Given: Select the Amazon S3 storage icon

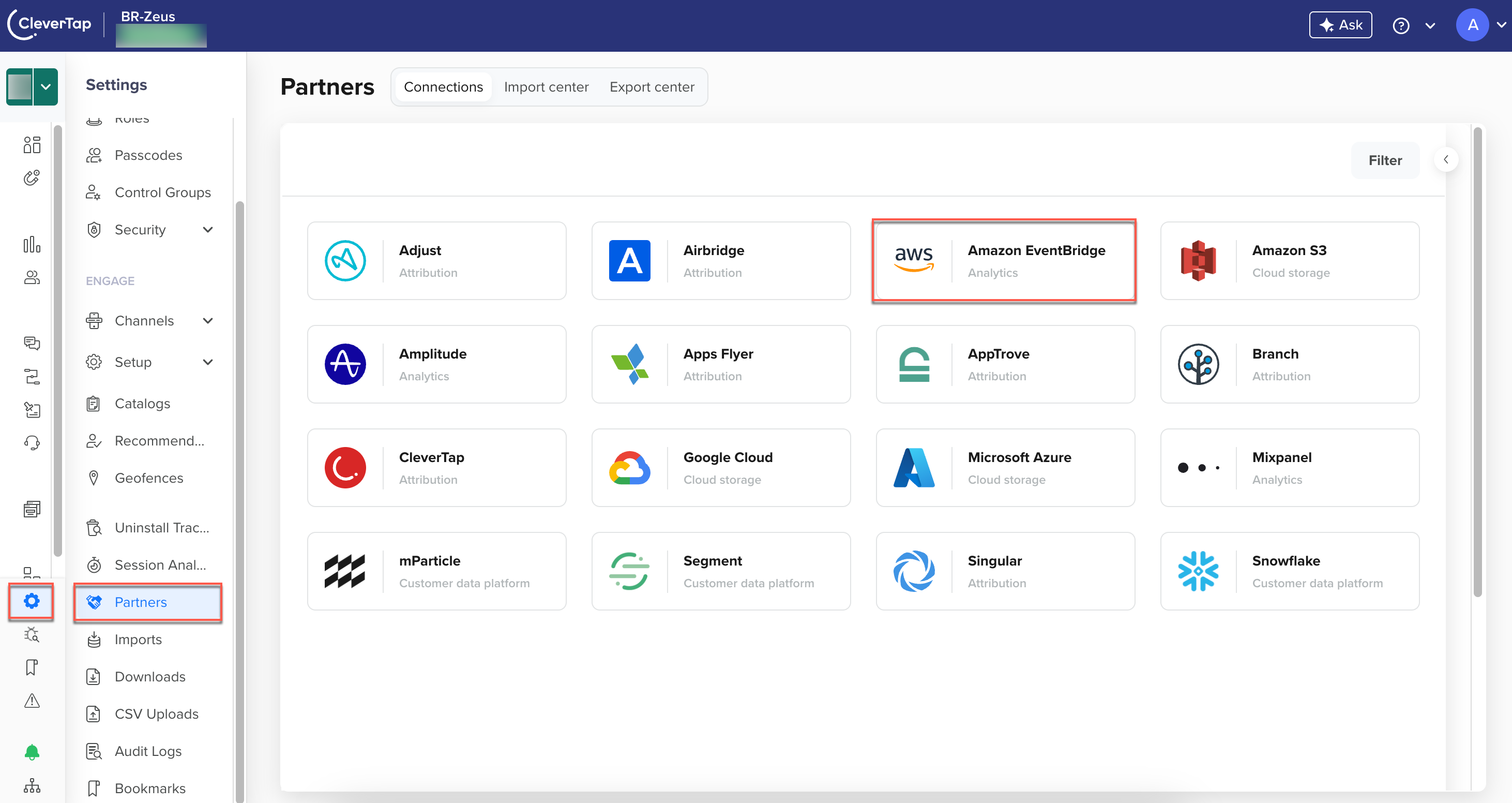Looking at the screenshot, I should [x=1198, y=261].
